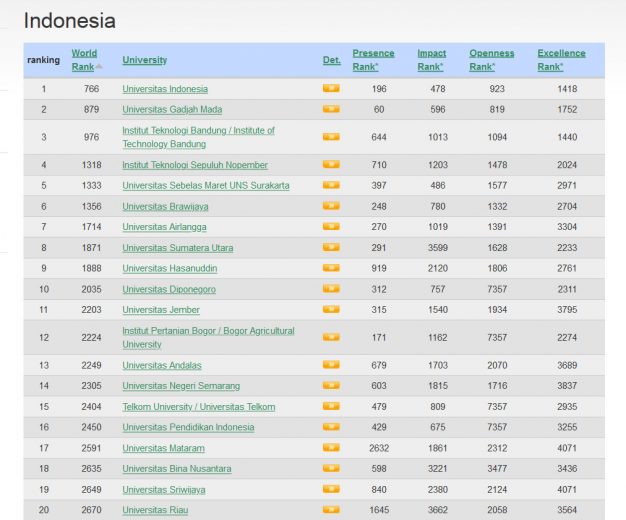Visit the Telkom University / Universitas Telkom link

point(198,407)
